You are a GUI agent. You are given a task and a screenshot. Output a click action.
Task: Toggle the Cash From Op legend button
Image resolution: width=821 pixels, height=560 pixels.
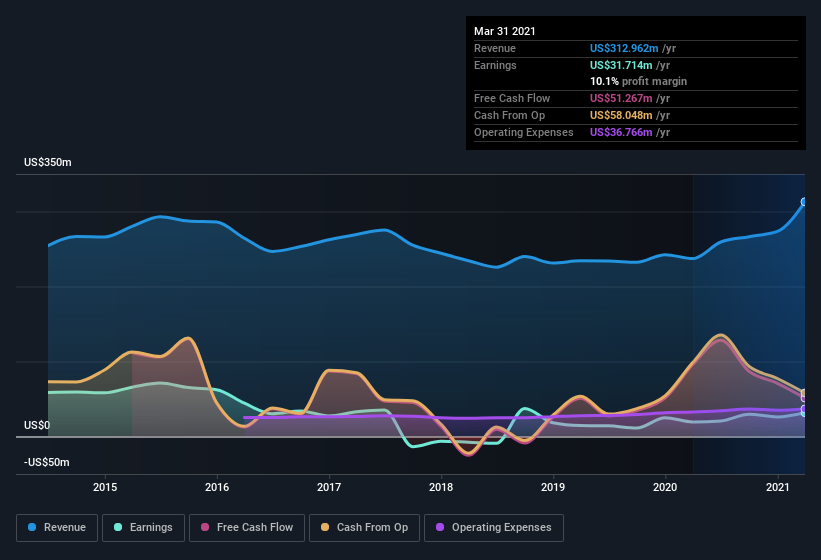[x=364, y=528]
